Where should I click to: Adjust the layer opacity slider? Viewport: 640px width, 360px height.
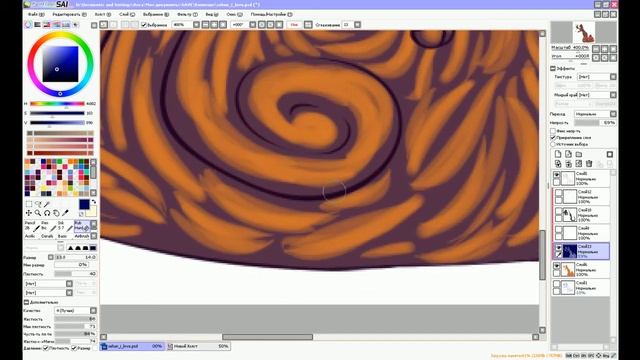(595, 123)
